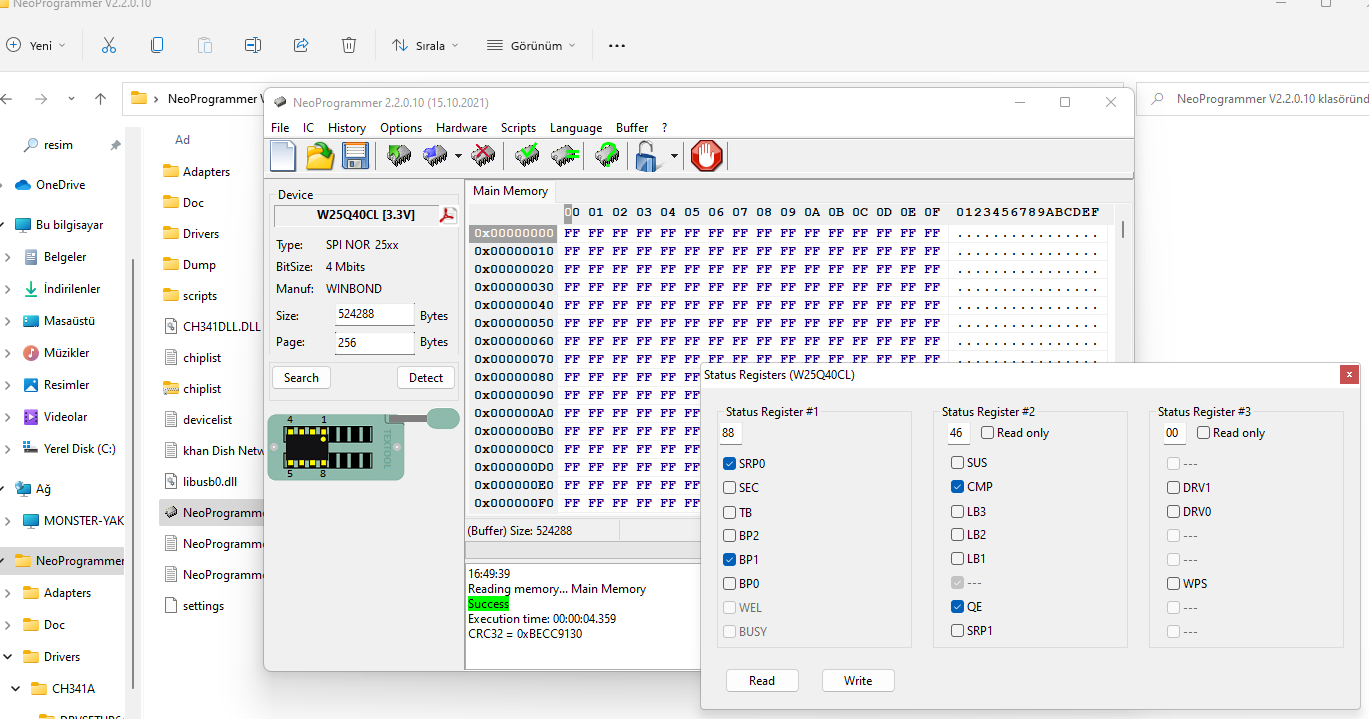The image size is (1369, 719).
Task: Open the chip datasheet PDF icon
Action: coord(448,215)
